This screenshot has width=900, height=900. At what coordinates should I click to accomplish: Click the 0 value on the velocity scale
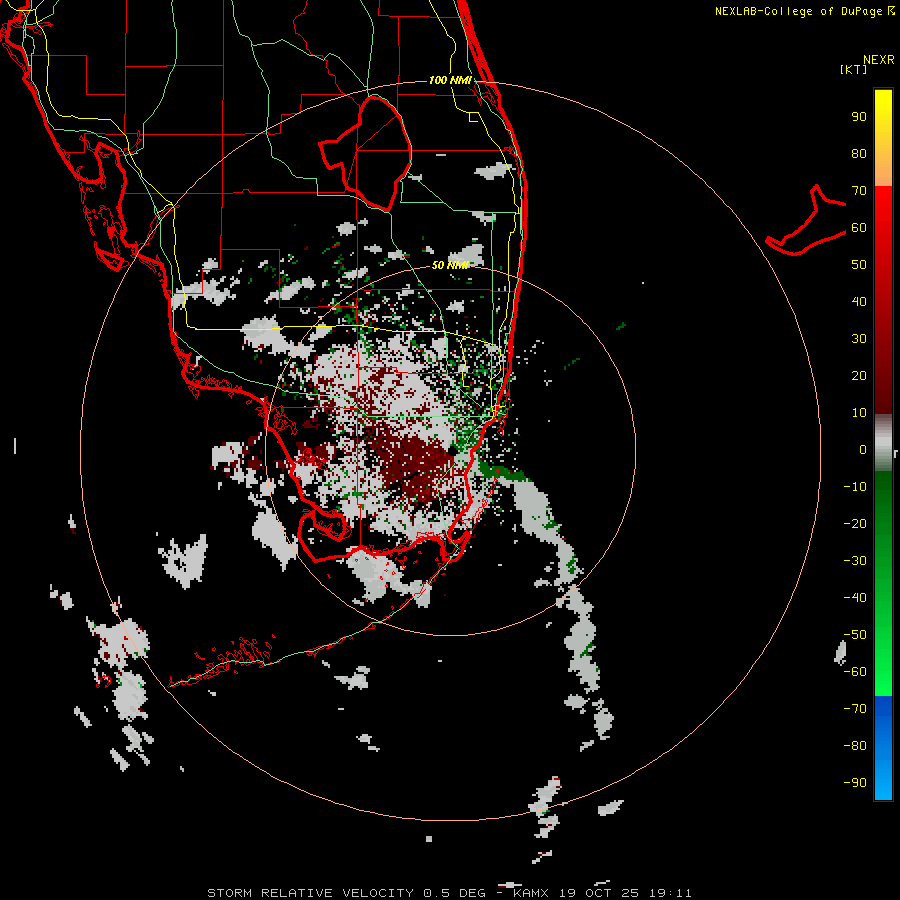click(863, 450)
